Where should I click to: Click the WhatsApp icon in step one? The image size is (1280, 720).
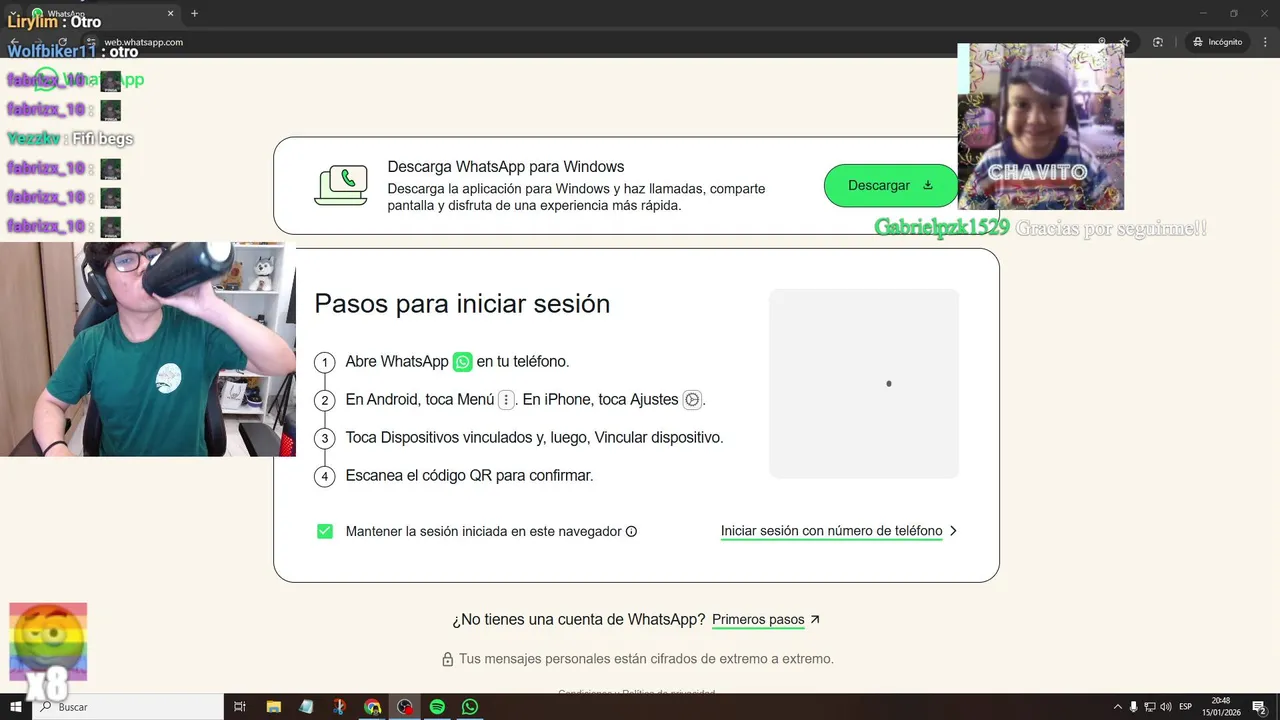pos(462,361)
